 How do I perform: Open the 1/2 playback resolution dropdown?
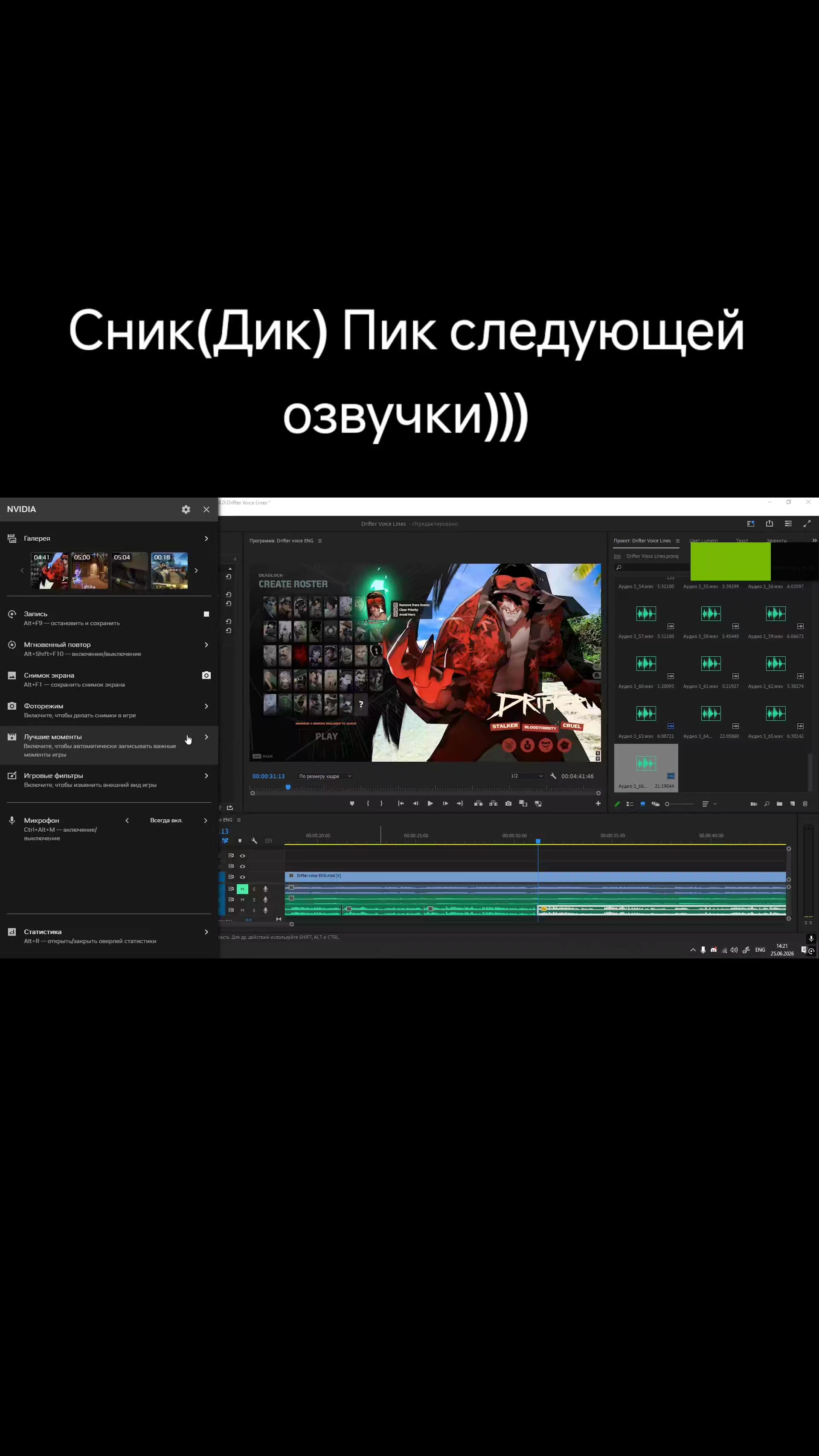[x=526, y=776]
